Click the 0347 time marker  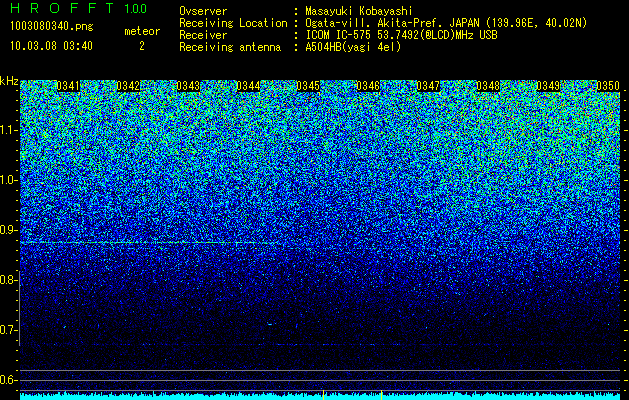point(428,86)
